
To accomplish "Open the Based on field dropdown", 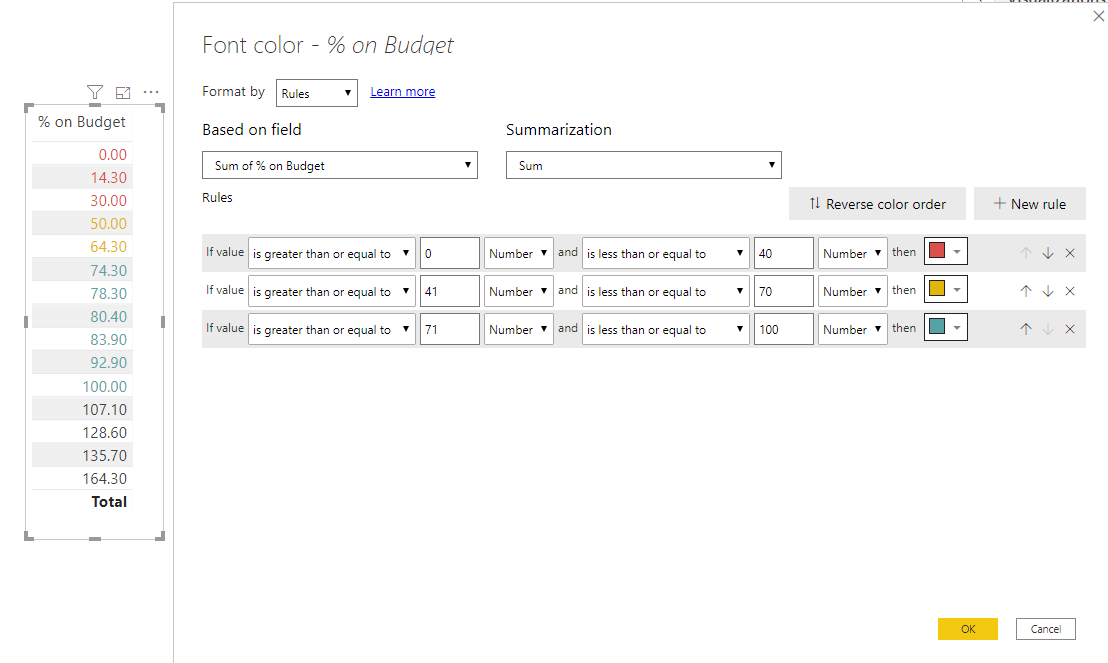I will pos(340,165).
